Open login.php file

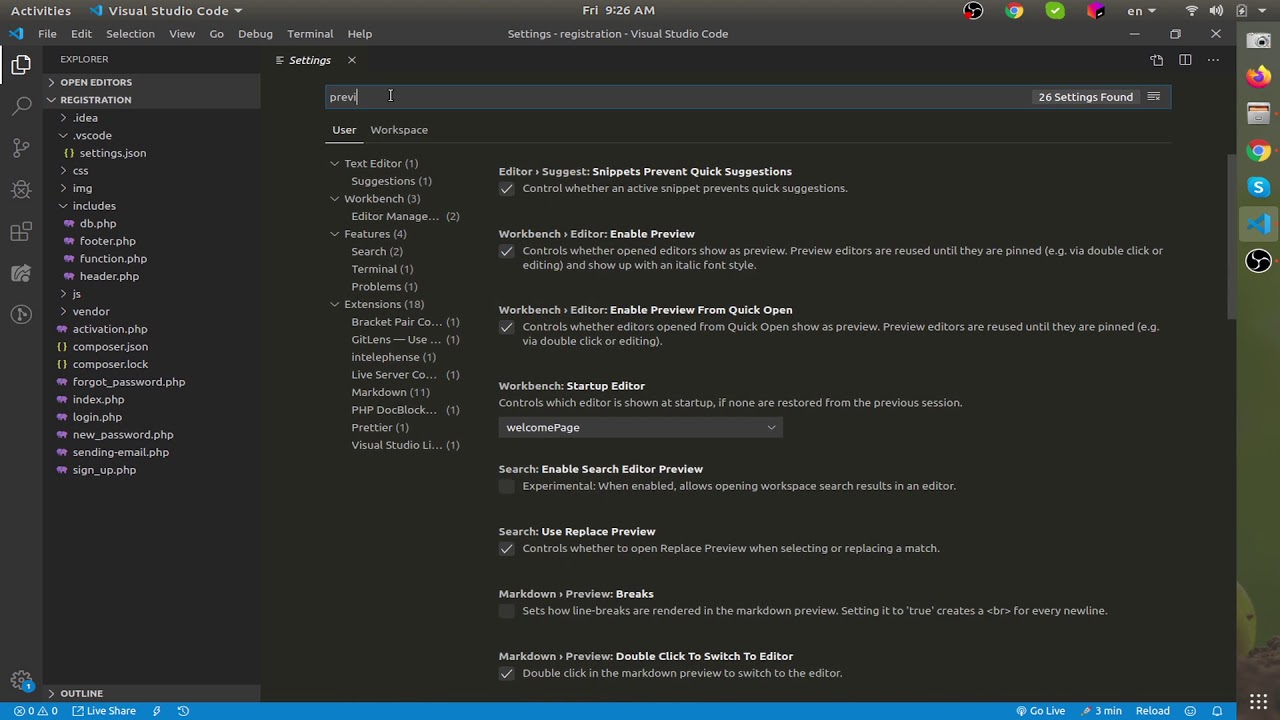tap(97, 417)
